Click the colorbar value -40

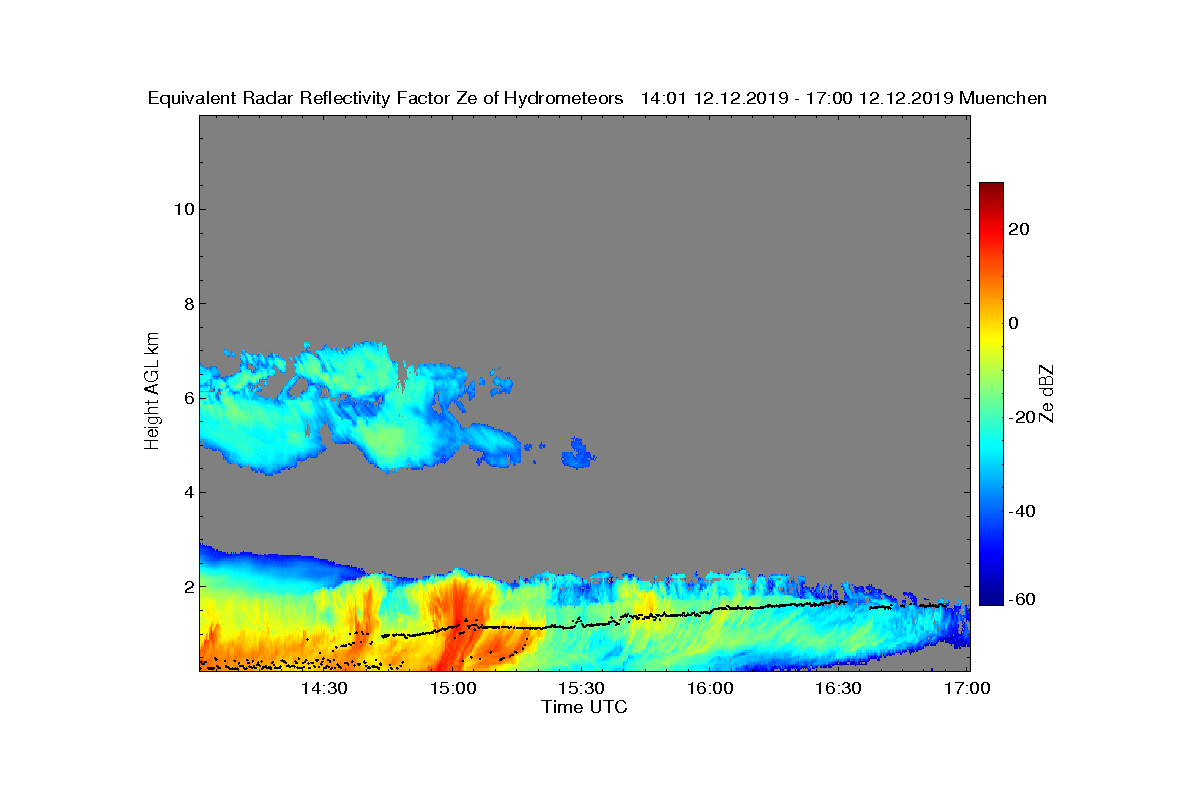(1023, 511)
